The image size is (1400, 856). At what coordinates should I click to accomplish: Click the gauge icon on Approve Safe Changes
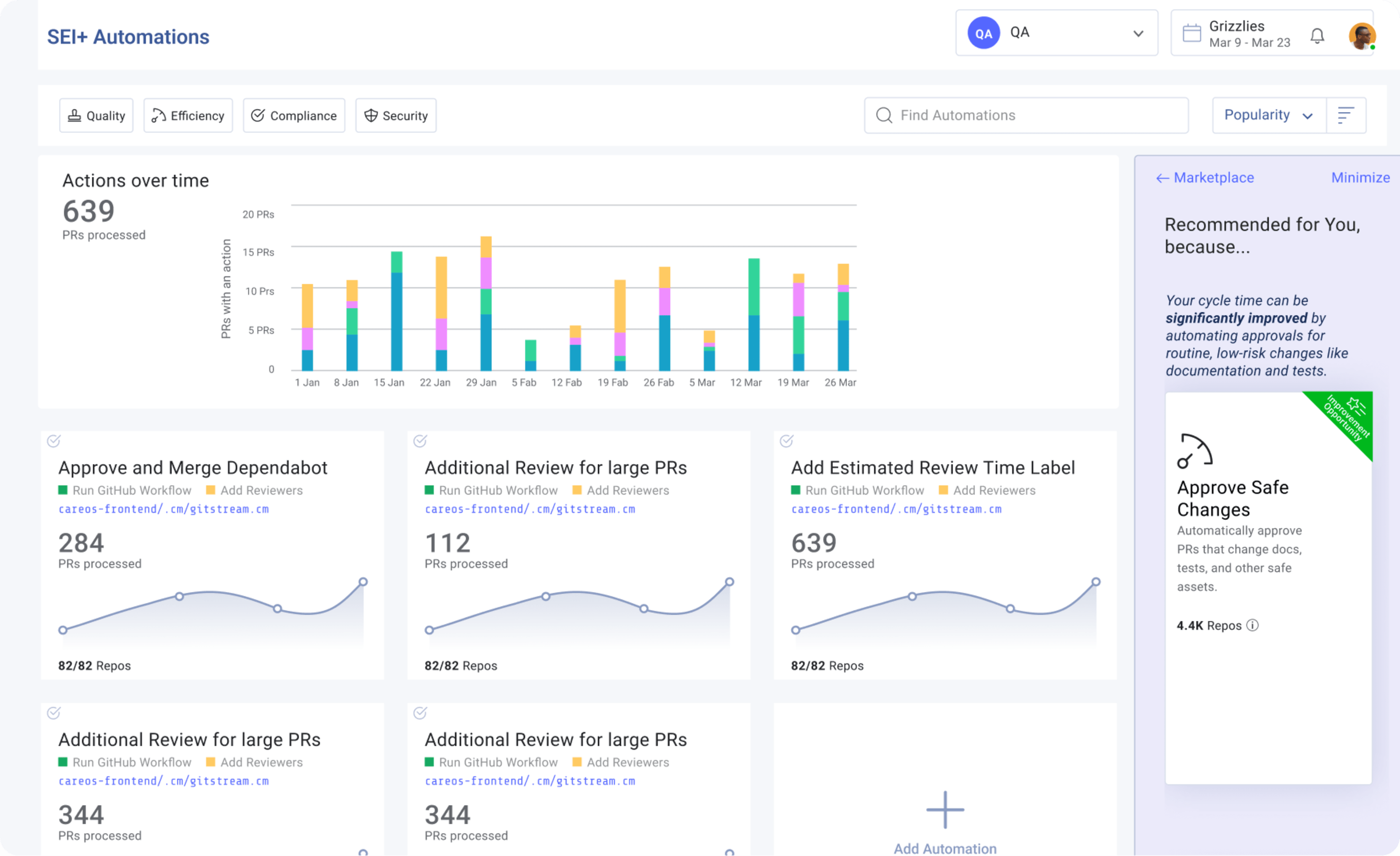(x=1194, y=451)
